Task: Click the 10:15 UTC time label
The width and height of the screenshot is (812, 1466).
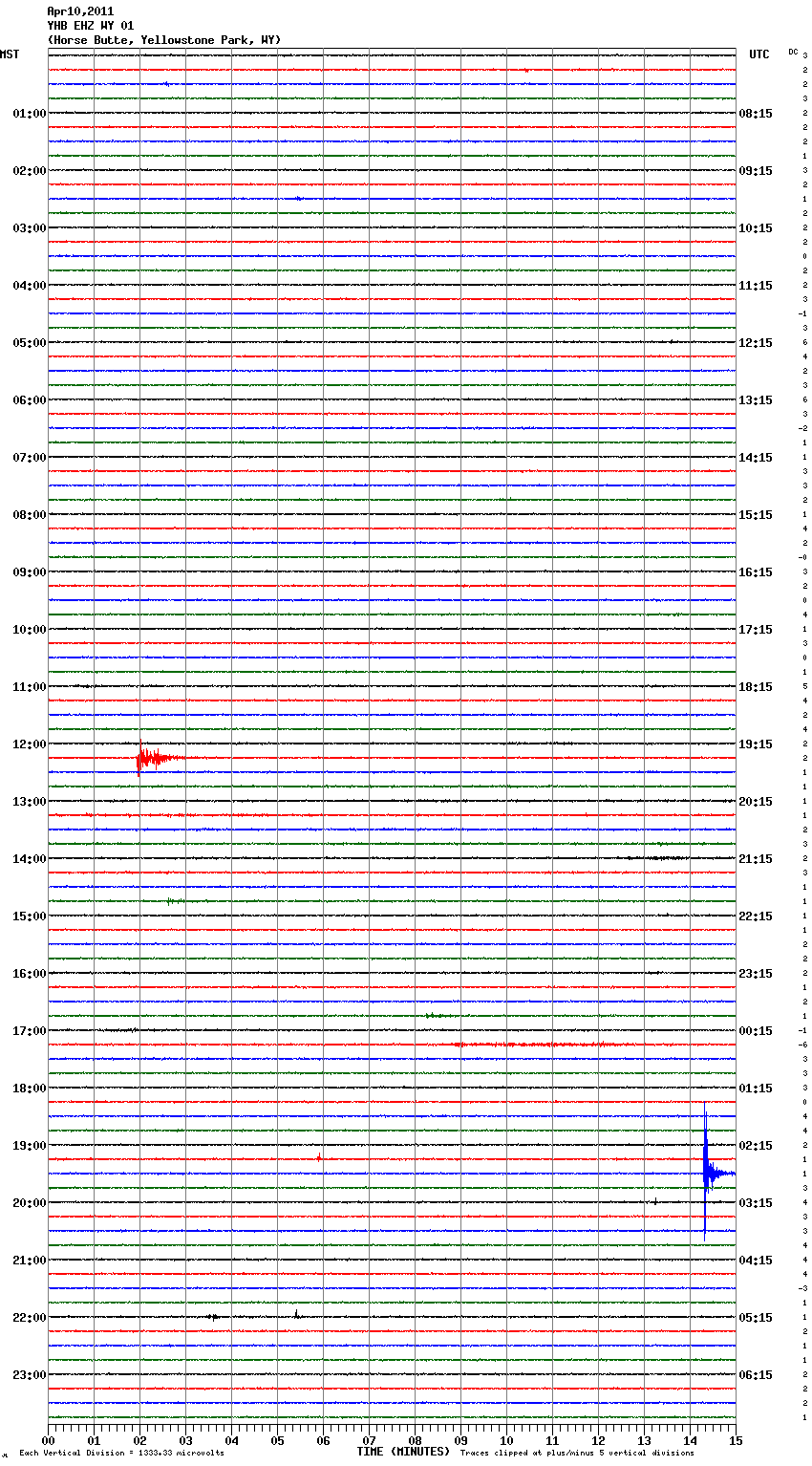Action: click(x=756, y=228)
